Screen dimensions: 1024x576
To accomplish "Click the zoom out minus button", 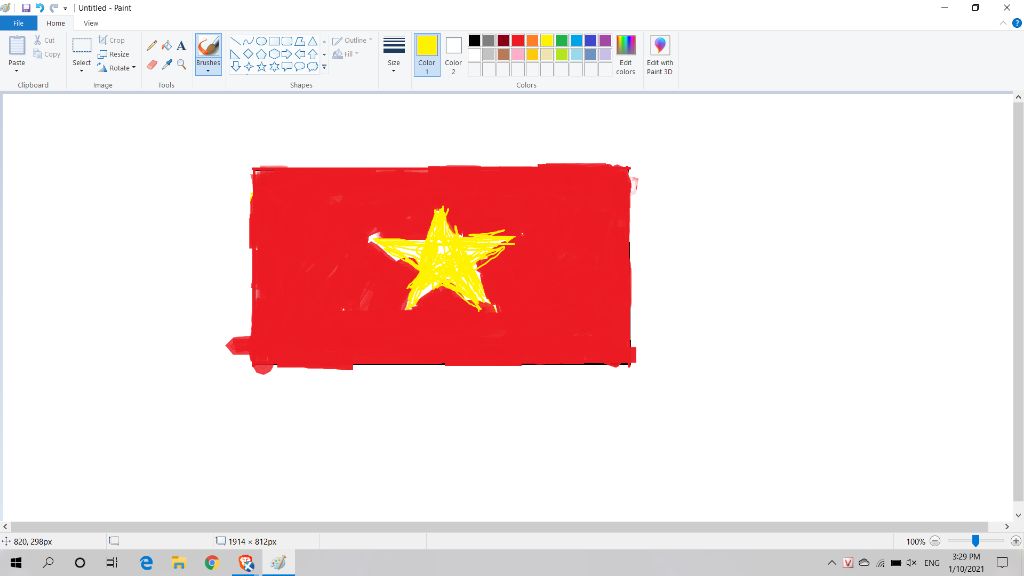I will coord(935,541).
